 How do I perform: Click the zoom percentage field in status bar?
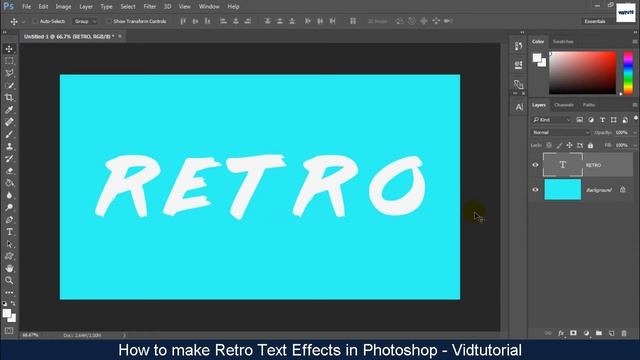click(x=31, y=335)
